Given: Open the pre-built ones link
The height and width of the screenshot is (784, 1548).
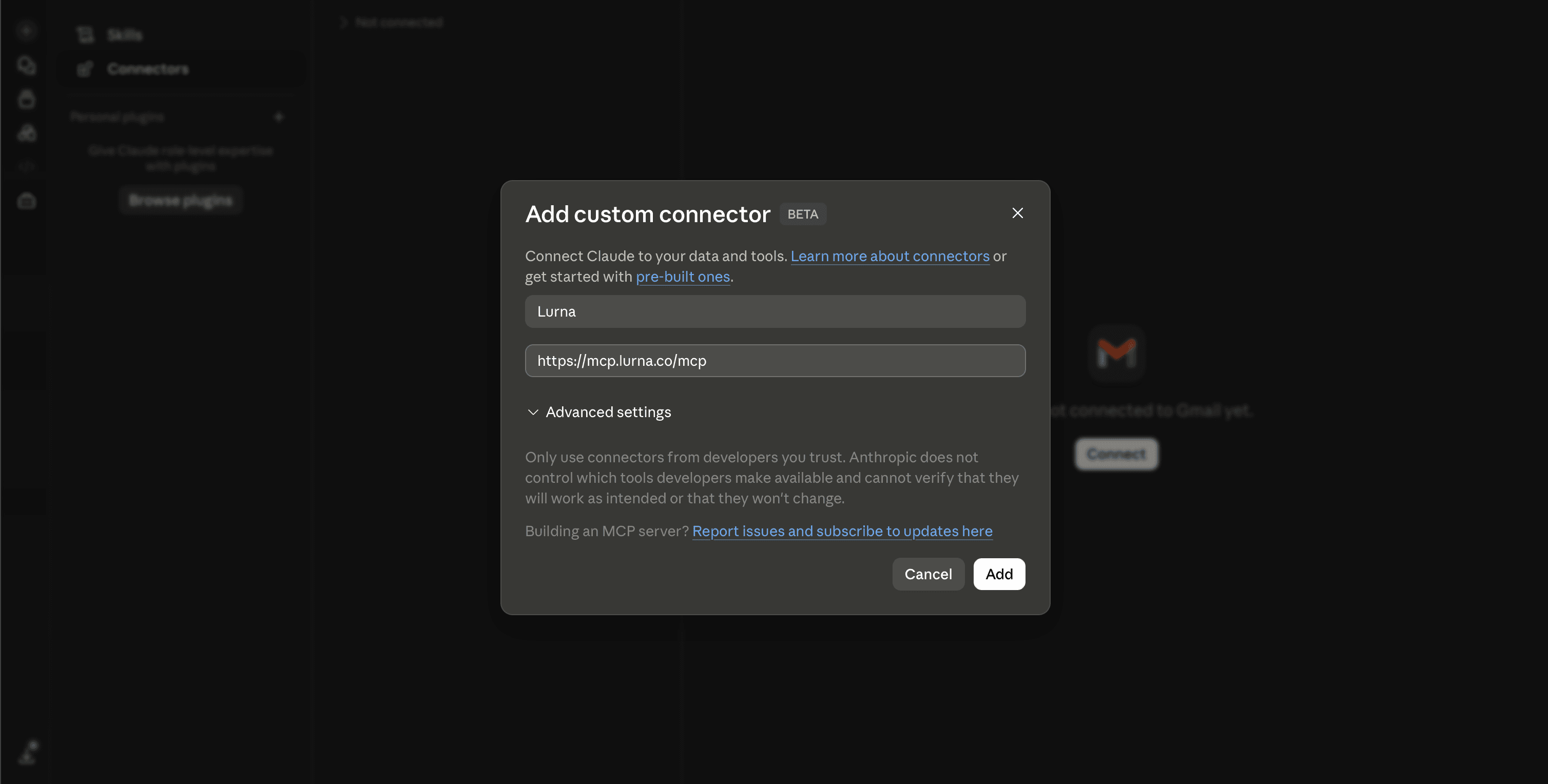Looking at the screenshot, I should pos(683,277).
